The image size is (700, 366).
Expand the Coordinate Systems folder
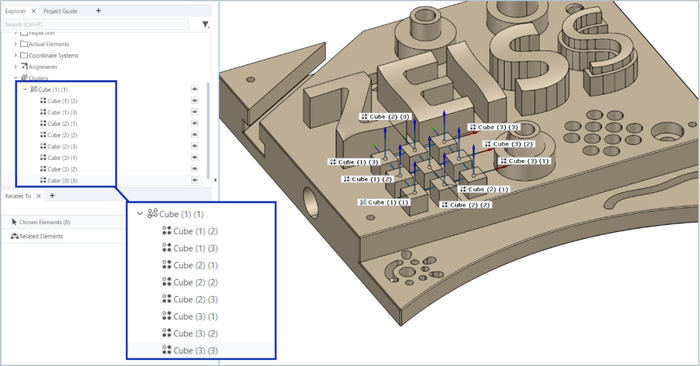[16, 55]
